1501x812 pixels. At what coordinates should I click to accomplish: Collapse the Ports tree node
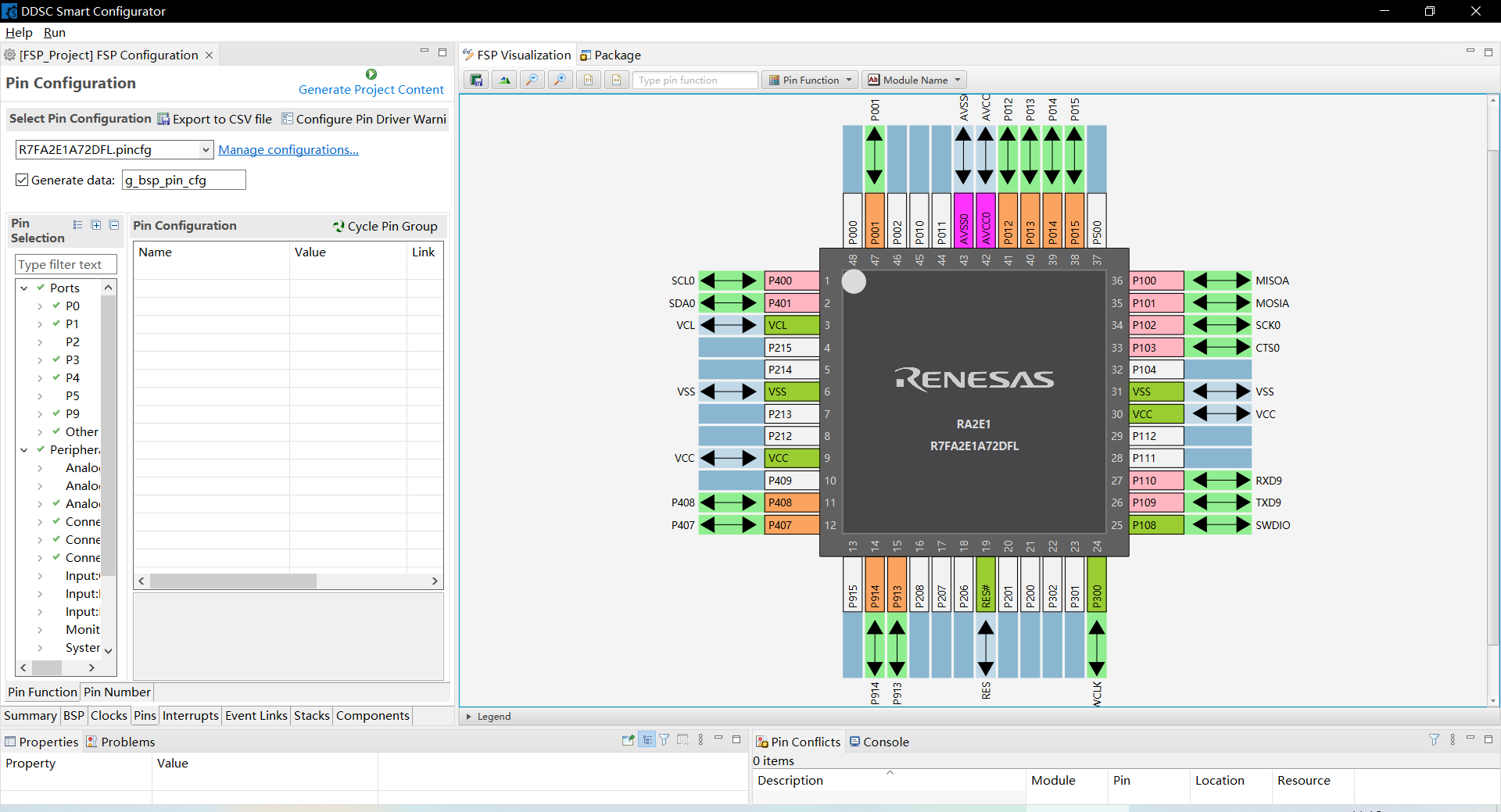pos(24,288)
